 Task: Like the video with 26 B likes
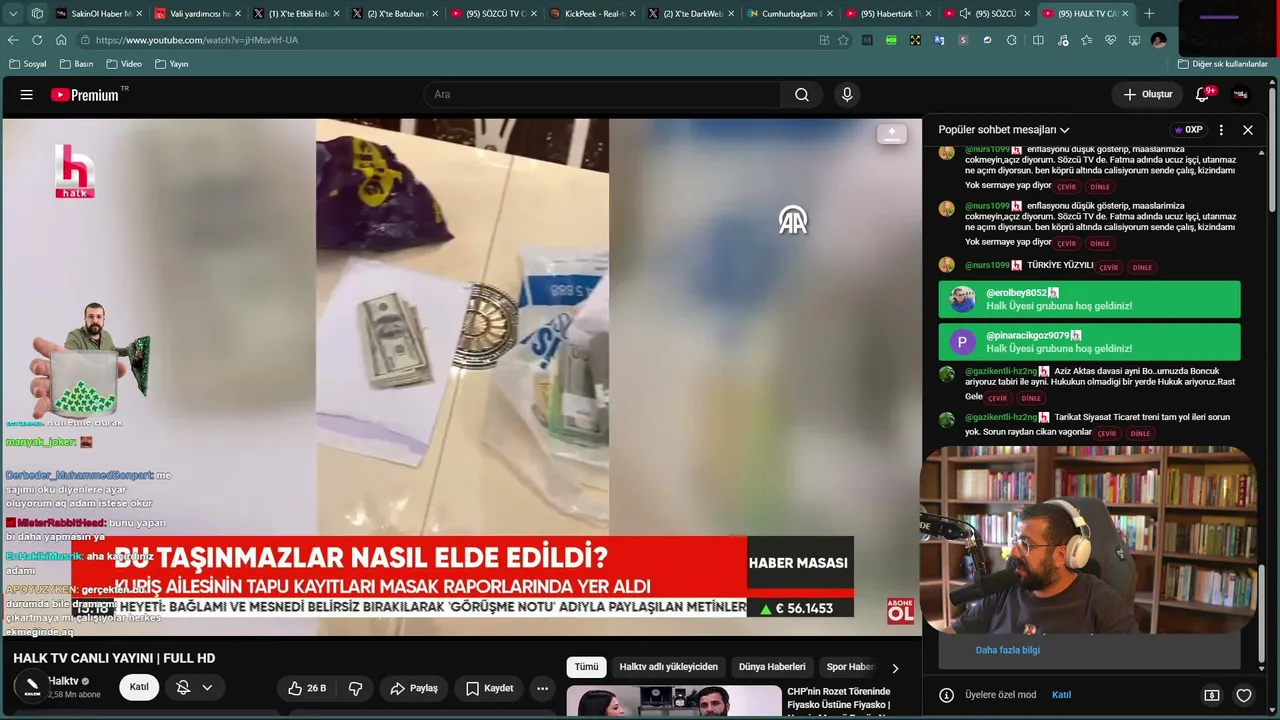[308, 688]
